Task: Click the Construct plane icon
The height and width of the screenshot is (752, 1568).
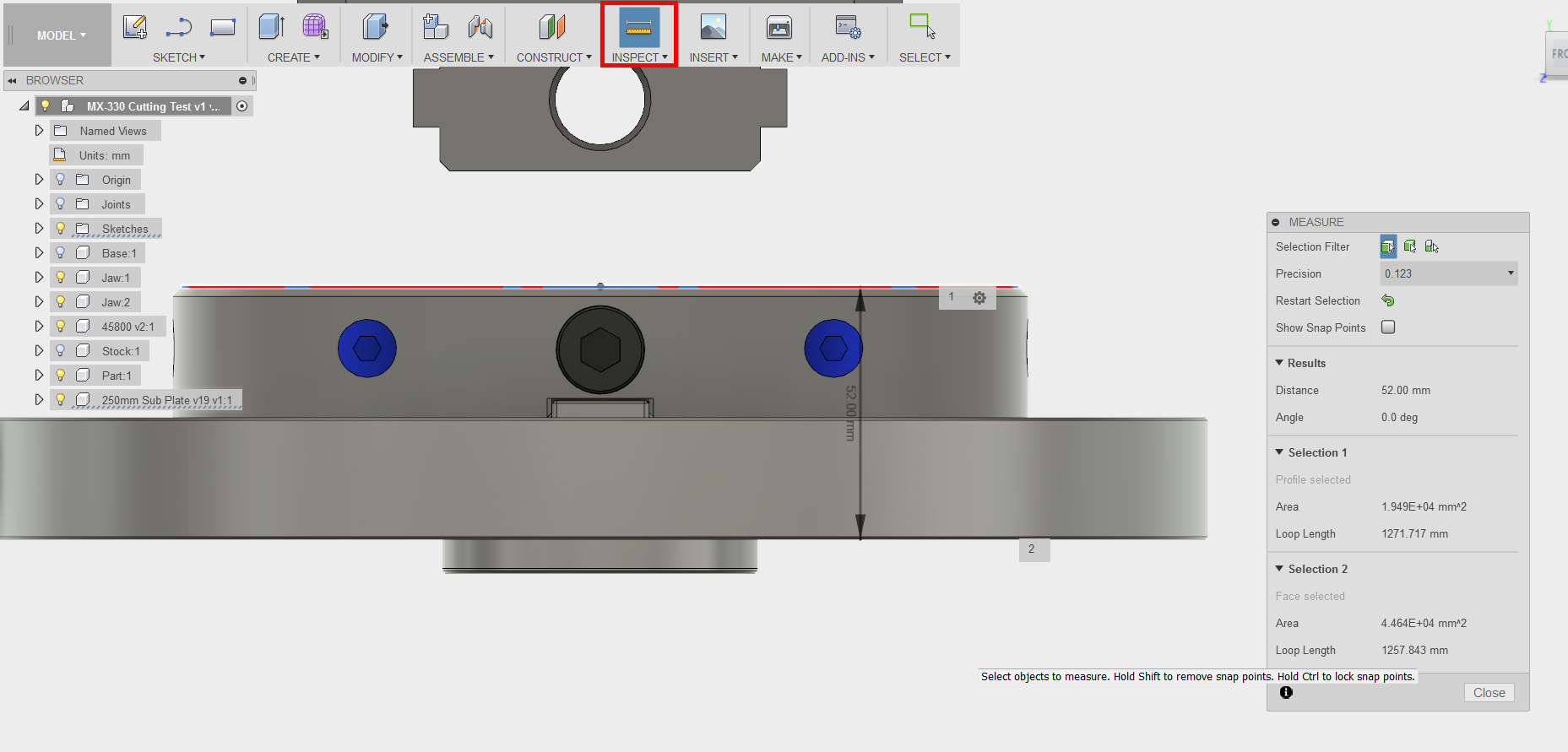Action: tap(552, 27)
